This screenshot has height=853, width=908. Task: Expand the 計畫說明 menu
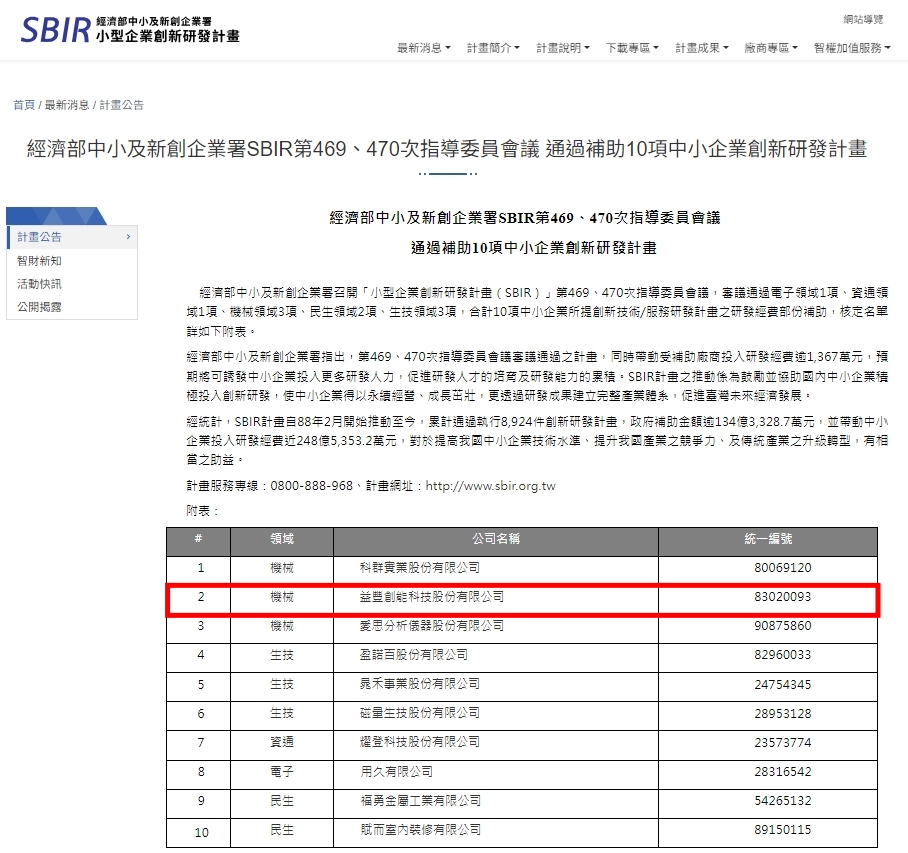point(563,48)
